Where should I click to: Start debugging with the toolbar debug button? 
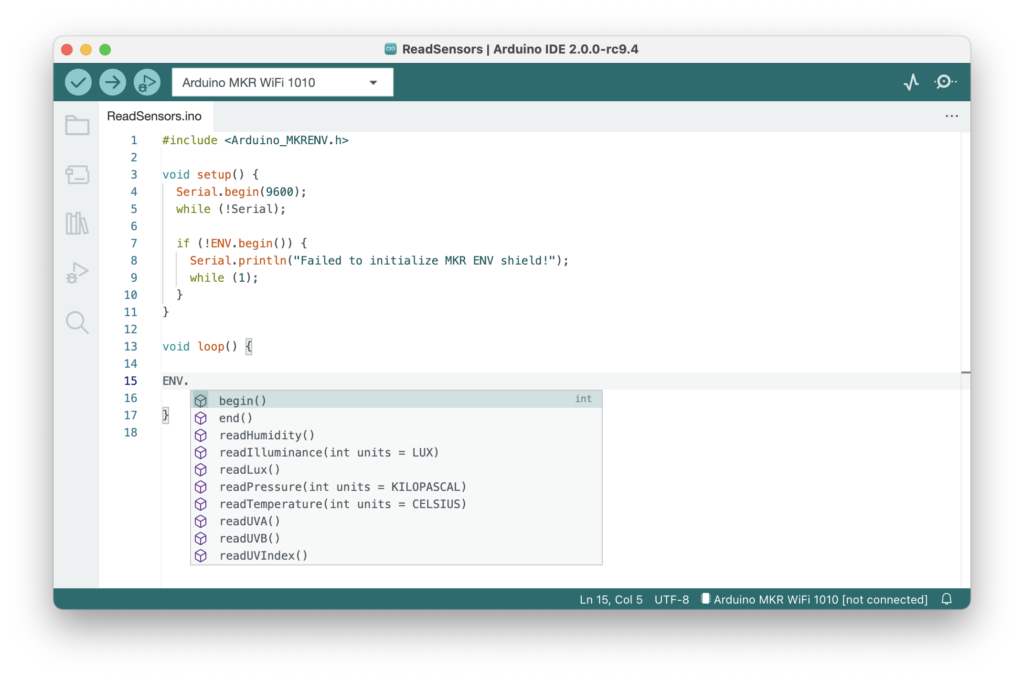click(147, 82)
